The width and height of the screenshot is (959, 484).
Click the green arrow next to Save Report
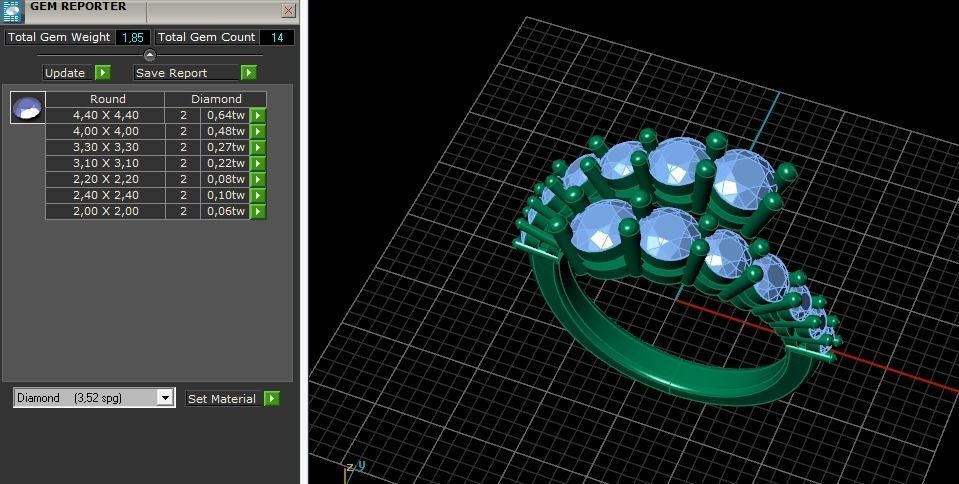248,73
